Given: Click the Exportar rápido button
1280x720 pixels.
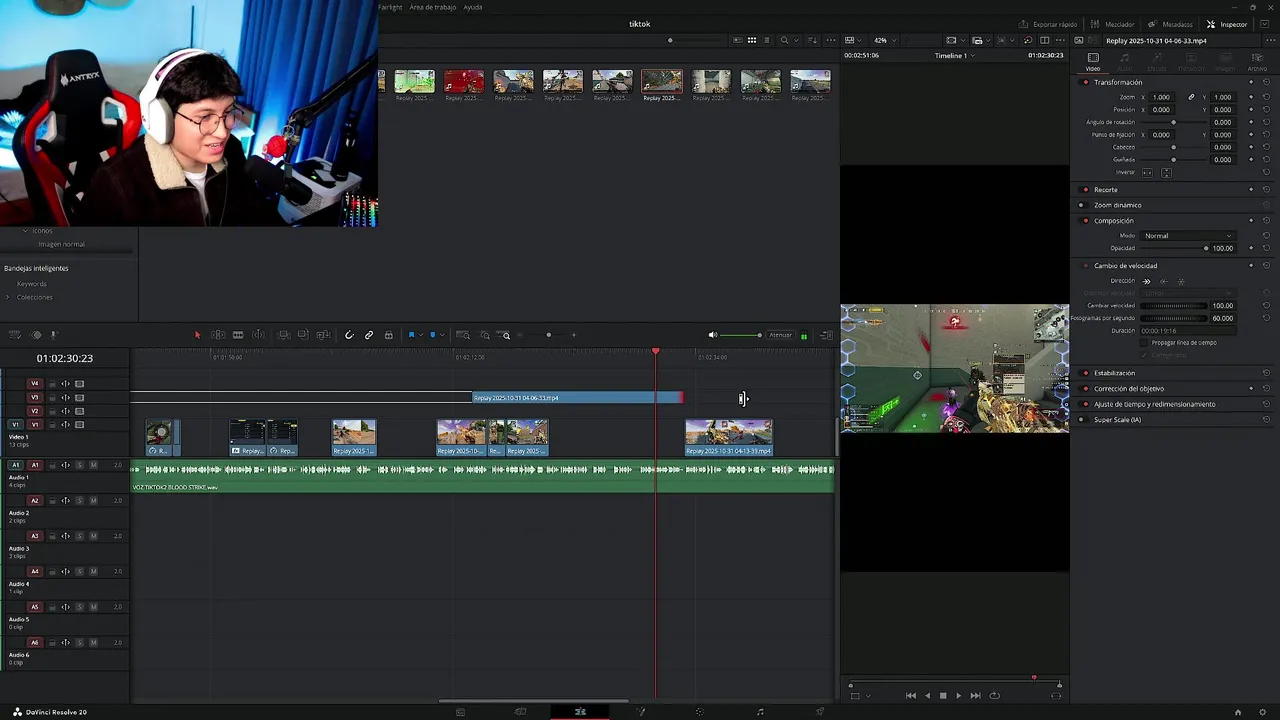Looking at the screenshot, I should pos(1048,24).
